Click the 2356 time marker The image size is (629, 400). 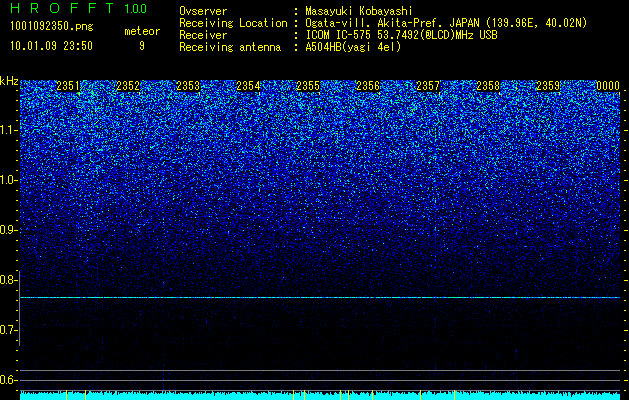click(368, 86)
